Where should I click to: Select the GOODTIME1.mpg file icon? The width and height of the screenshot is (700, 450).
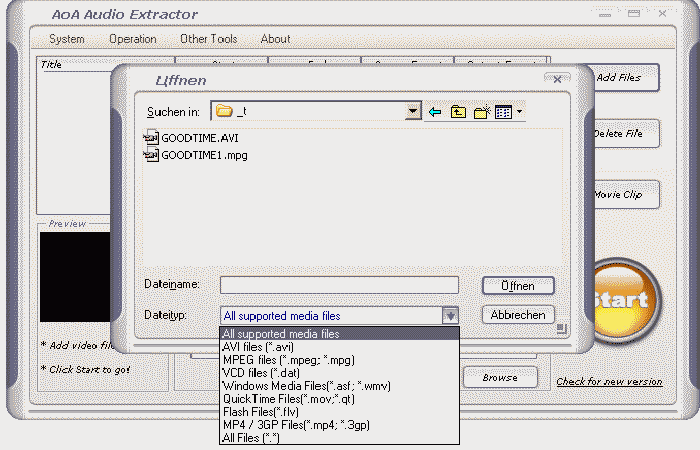152,155
